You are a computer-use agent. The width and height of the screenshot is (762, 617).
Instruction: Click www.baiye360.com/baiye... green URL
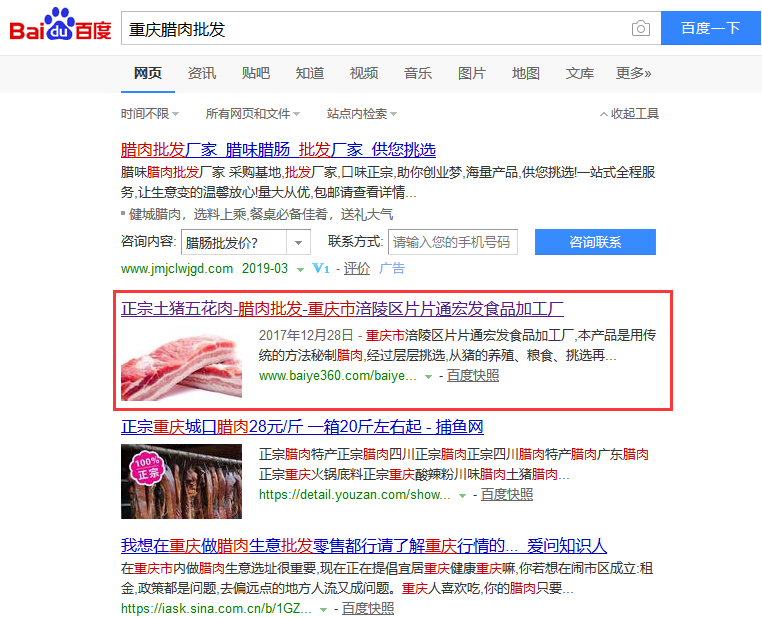338,376
